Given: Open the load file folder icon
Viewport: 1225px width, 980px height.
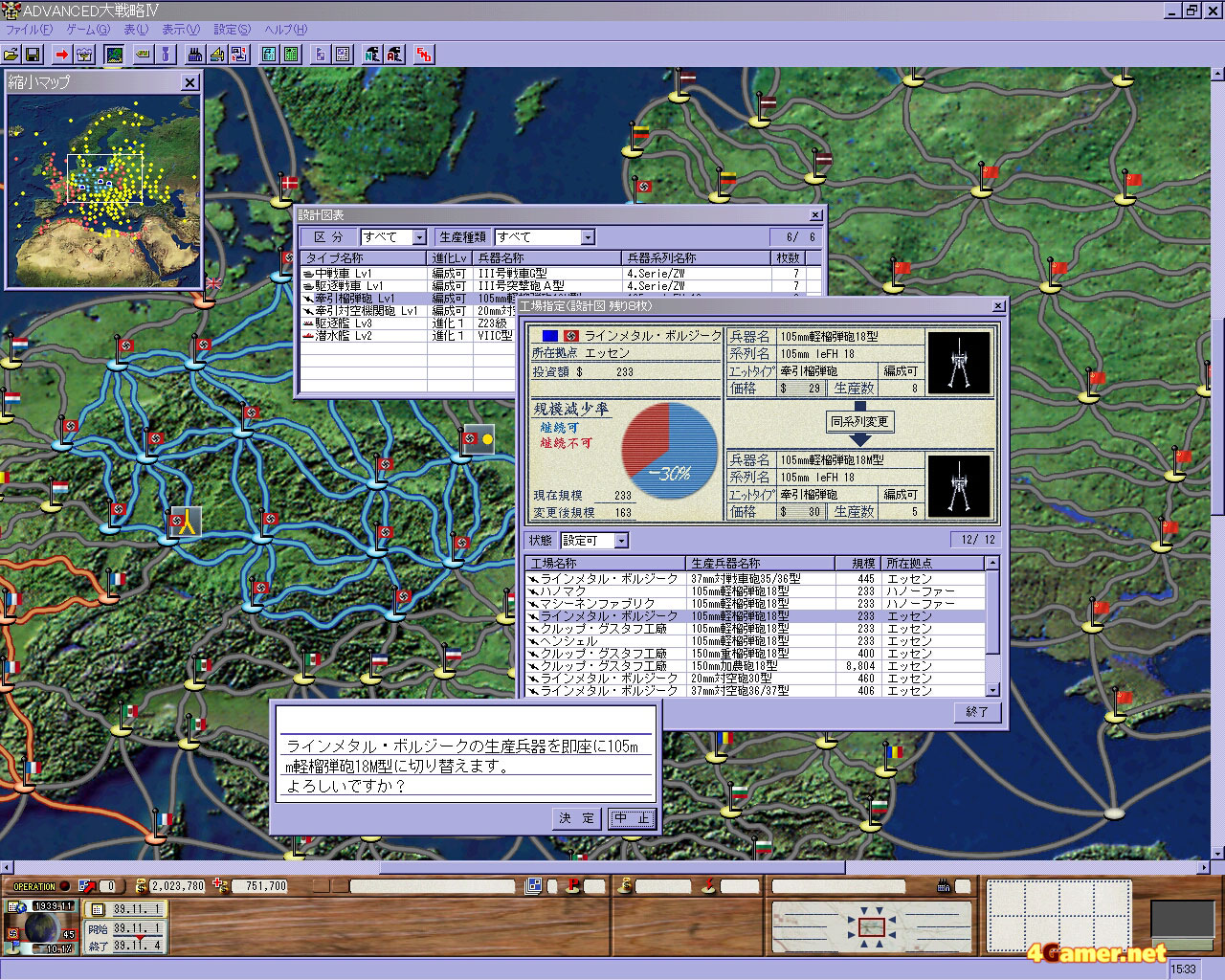Looking at the screenshot, I should pos(12,54).
